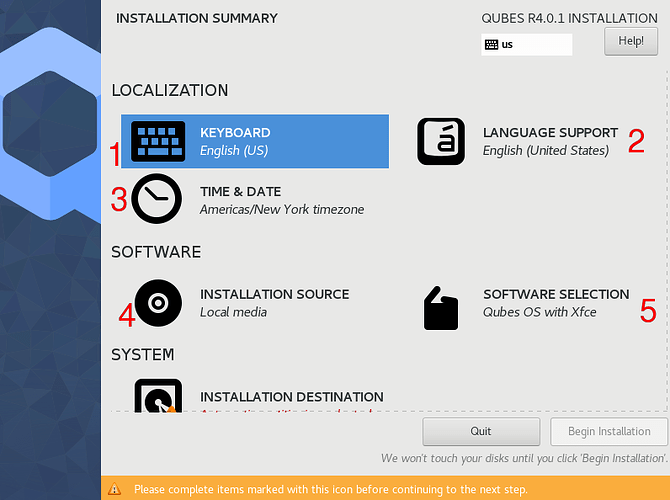Open the INSTALLATION SOURCE label

click(x=275, y=294)
